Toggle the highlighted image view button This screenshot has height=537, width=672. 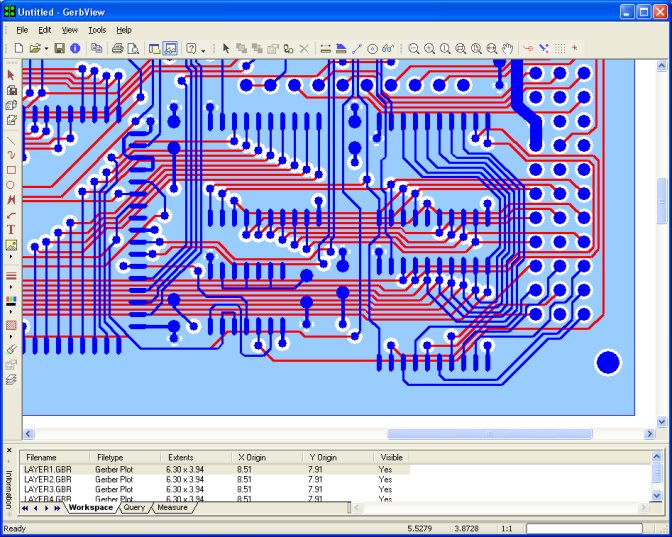click(170, 48)
